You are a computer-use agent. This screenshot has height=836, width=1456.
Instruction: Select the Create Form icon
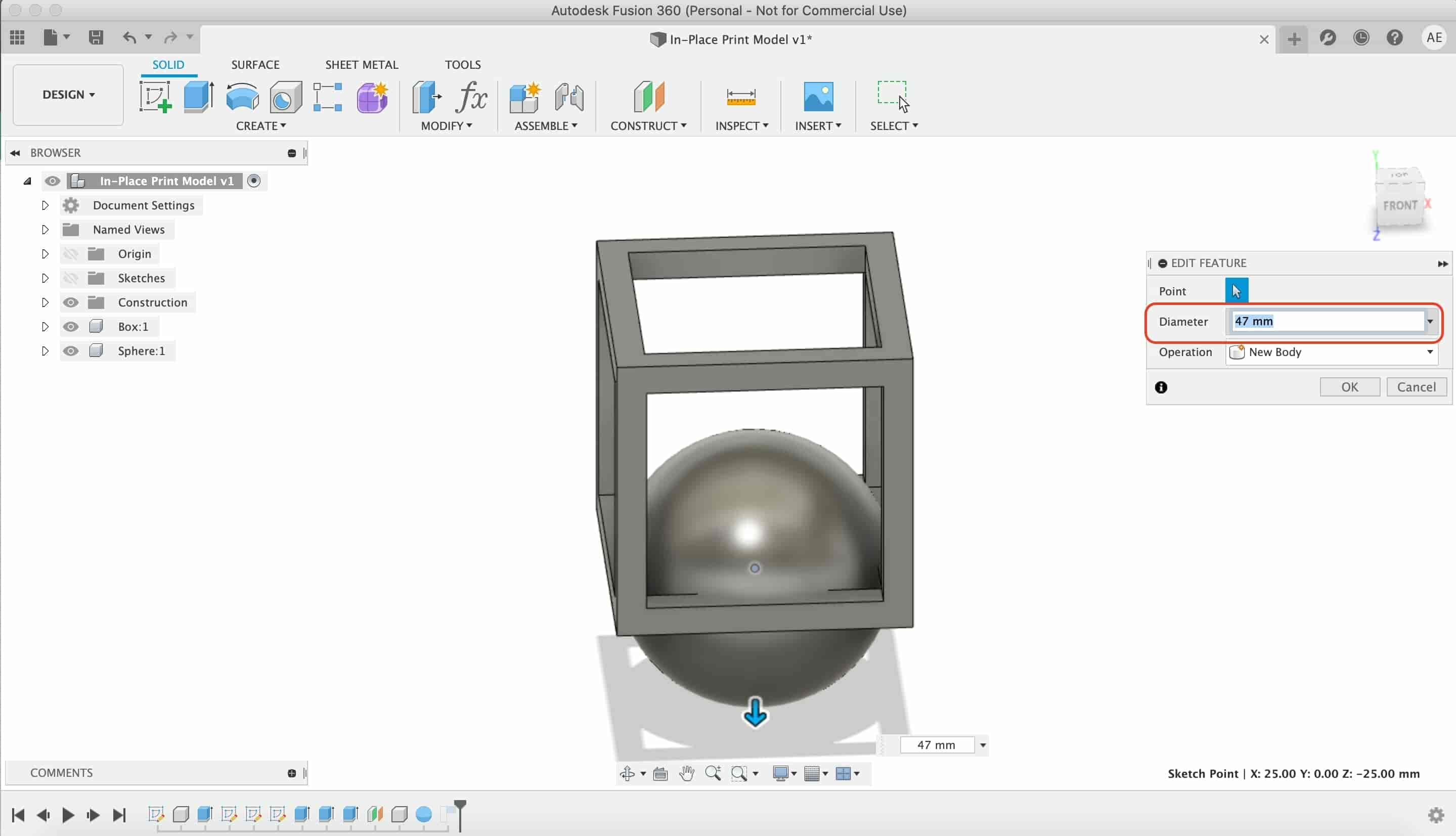(x=372, y=97)
